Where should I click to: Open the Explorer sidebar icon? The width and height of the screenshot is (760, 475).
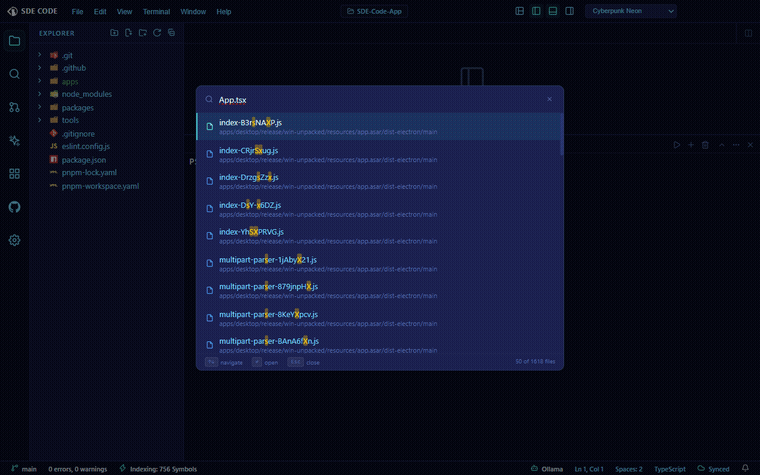pyautogui.click(x=15, y=41)
